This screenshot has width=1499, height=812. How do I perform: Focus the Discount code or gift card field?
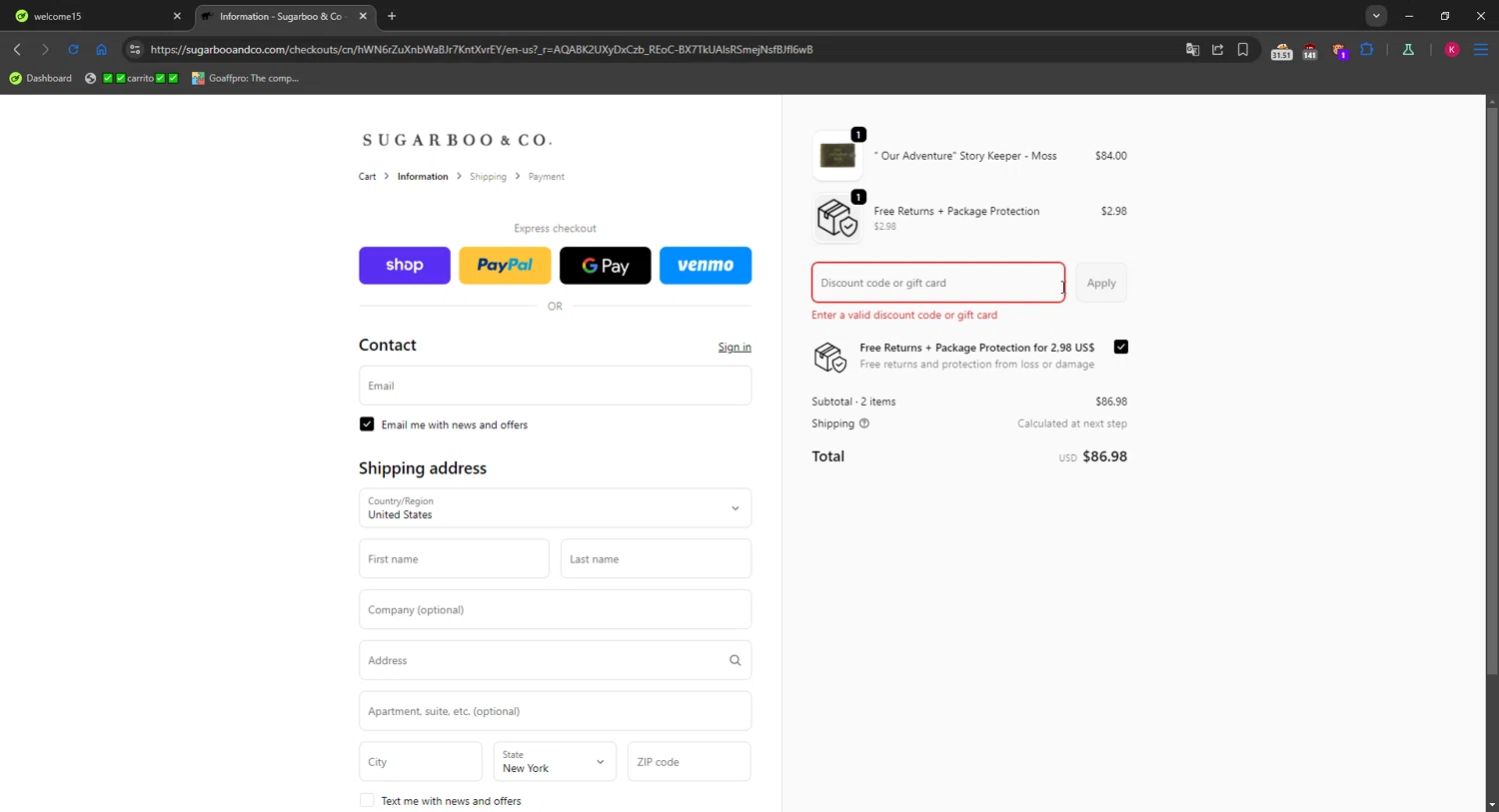pos(938,283)
